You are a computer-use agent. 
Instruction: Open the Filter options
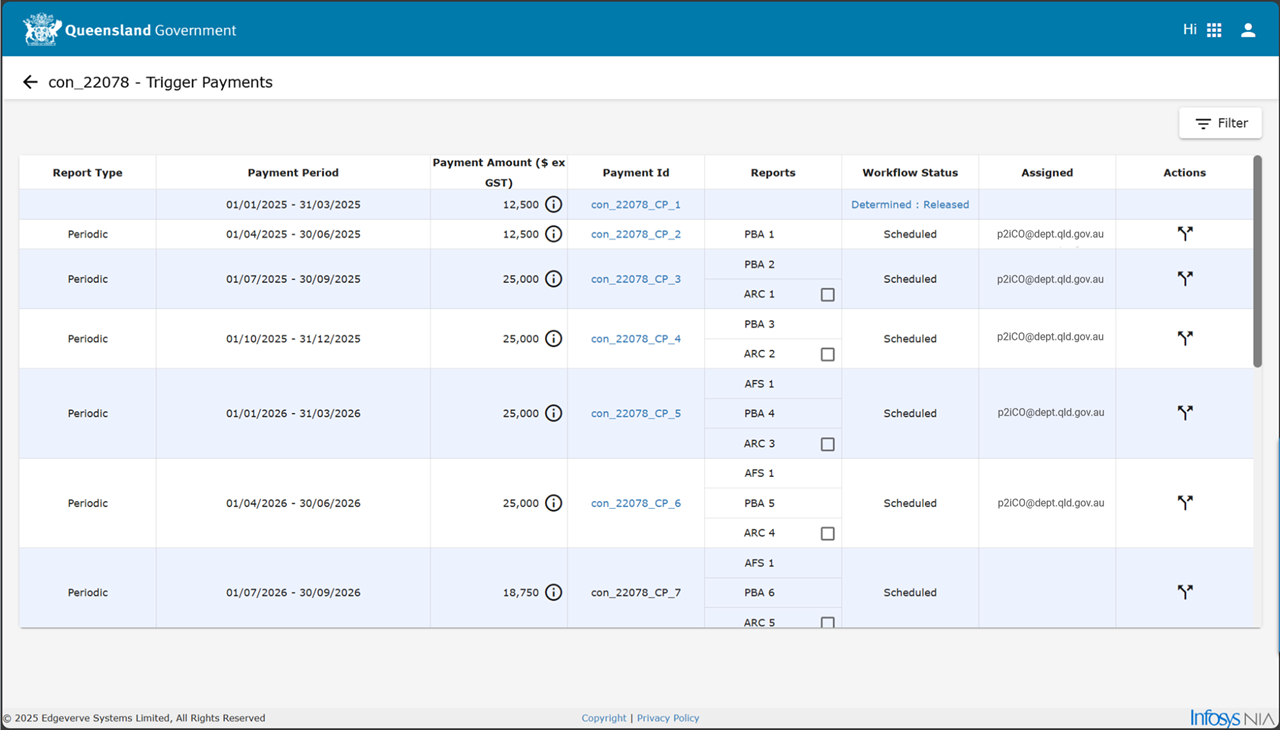click(x=1220, y=123)
